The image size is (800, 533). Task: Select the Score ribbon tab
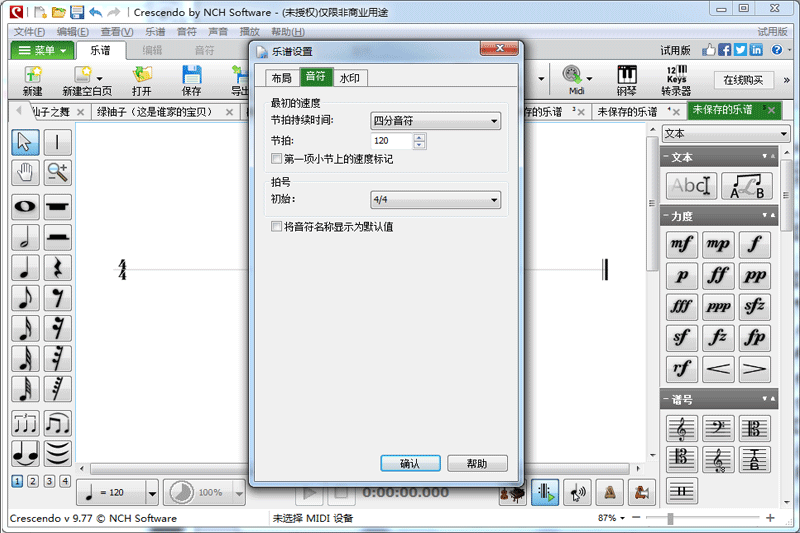[100, 50]
